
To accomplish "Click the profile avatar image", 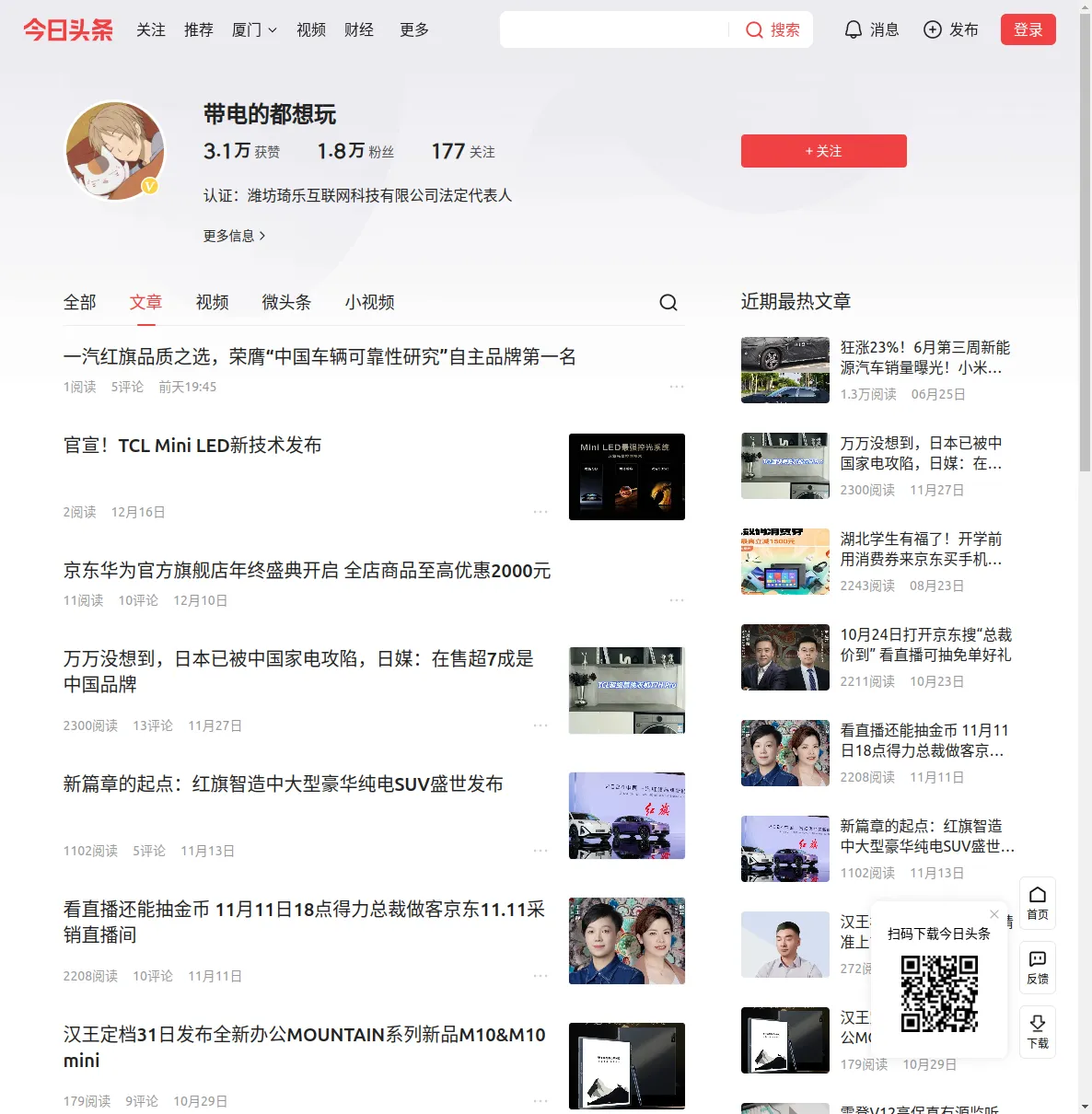I will pyautogui.click(x=115, y=151).
